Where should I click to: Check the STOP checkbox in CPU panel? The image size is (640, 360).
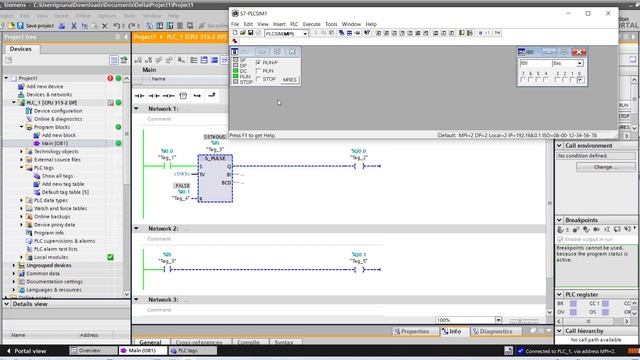point(258,79)
